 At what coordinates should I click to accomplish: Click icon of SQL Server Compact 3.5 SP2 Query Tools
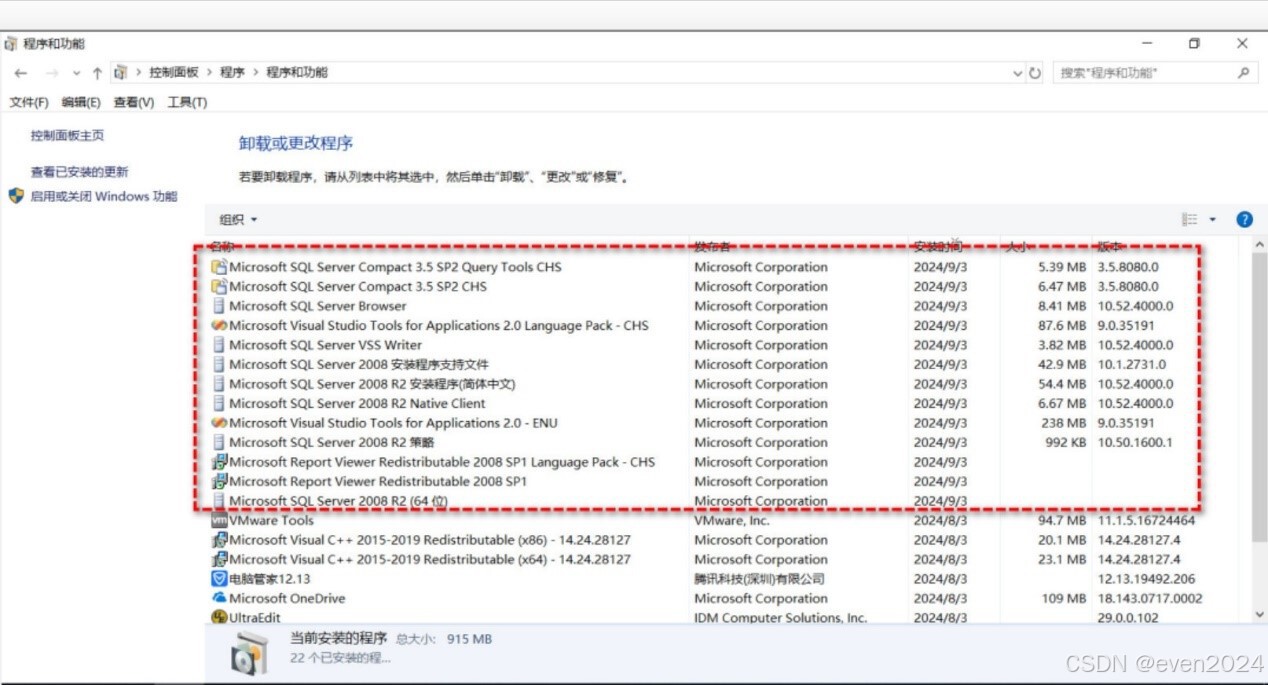(219, 267)
